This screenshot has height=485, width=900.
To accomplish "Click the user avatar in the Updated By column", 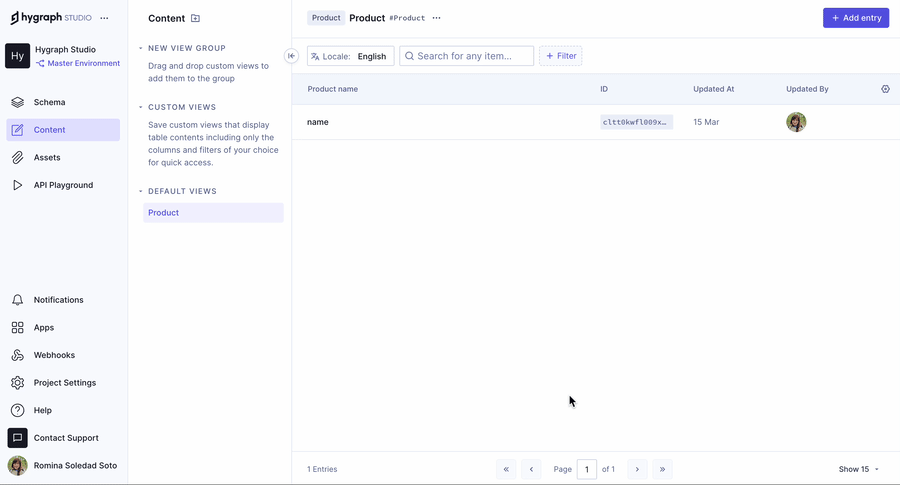I will coord(796,122).
